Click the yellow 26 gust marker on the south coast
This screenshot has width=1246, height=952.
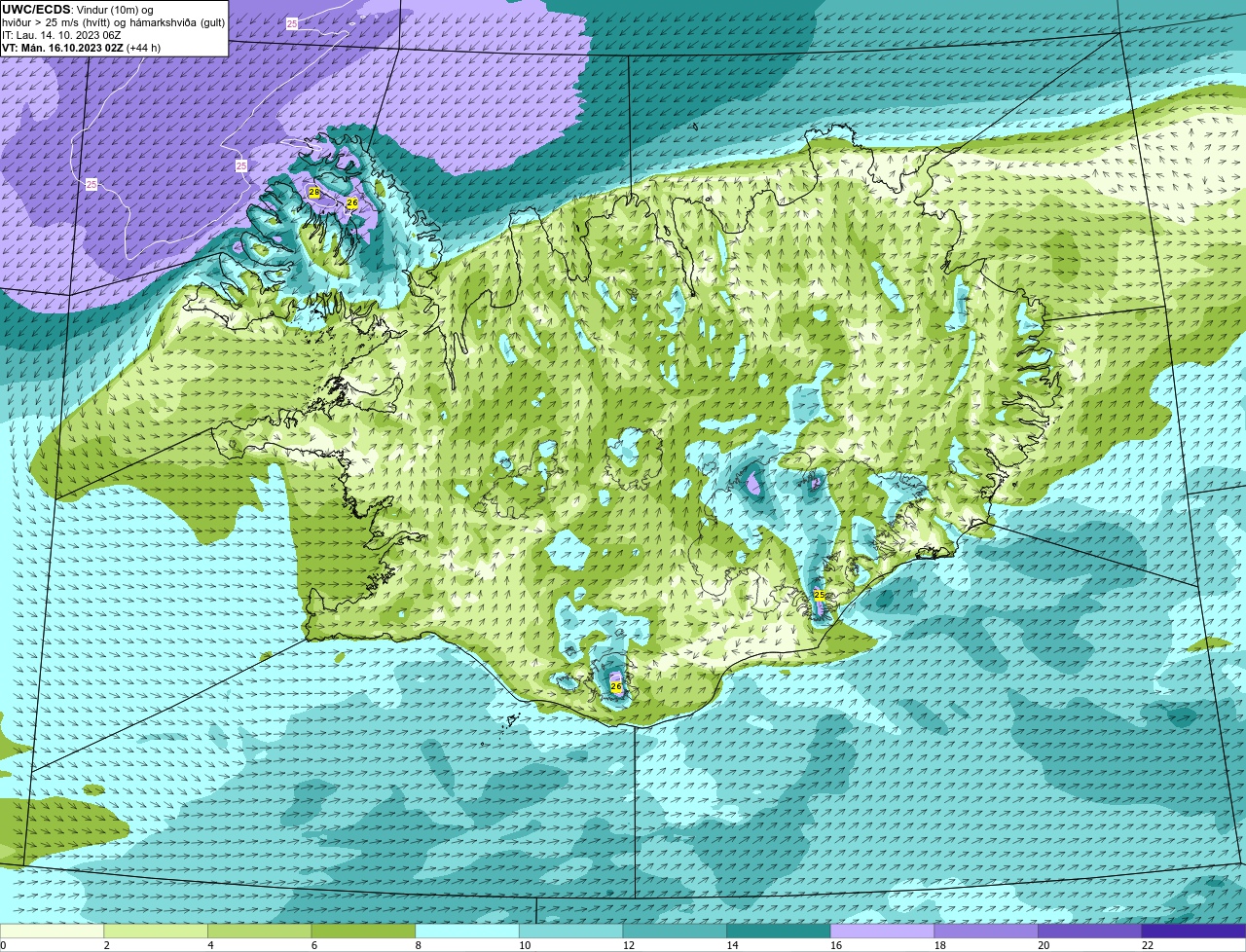pos(615,686)
